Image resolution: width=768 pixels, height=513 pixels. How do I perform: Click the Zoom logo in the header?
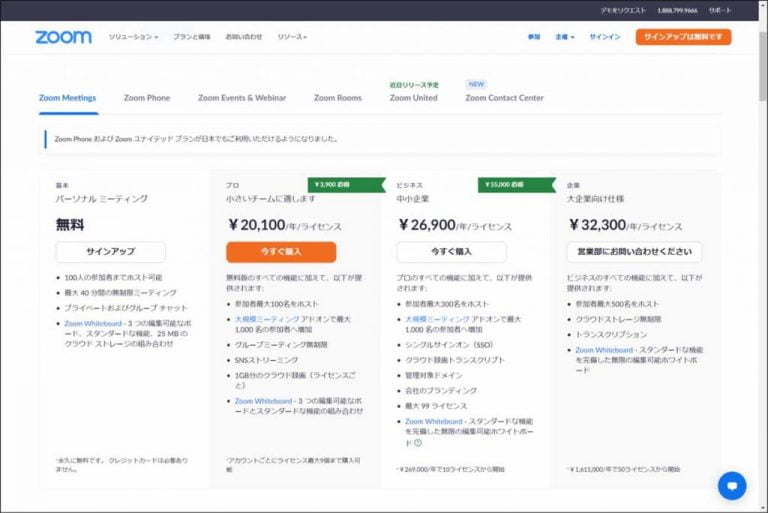point(63,37)
